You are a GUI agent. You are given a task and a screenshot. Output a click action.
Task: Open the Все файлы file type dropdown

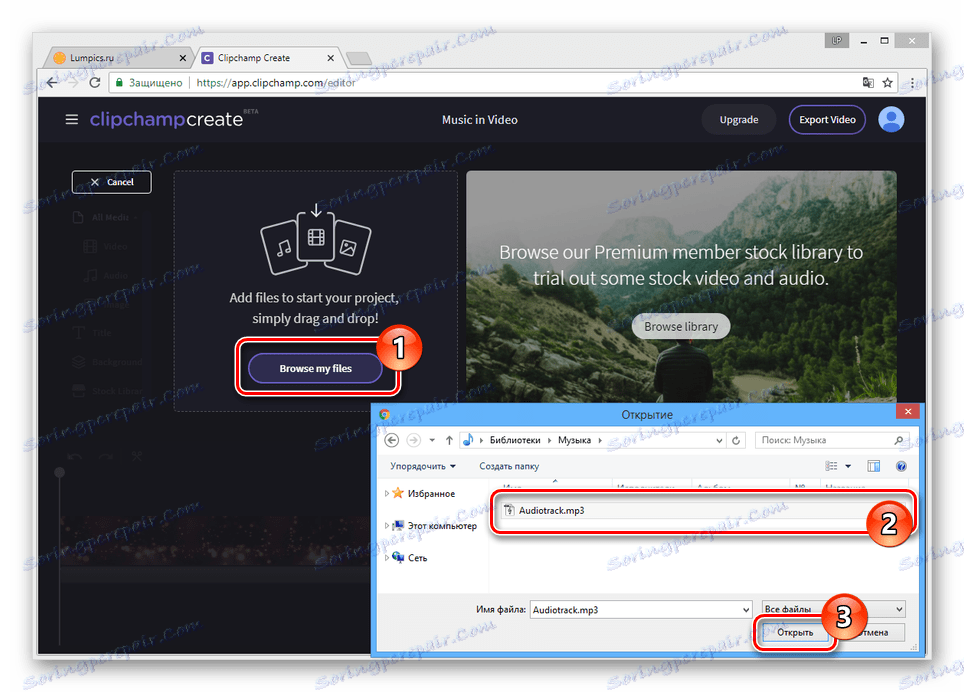[x=833, y=609]
